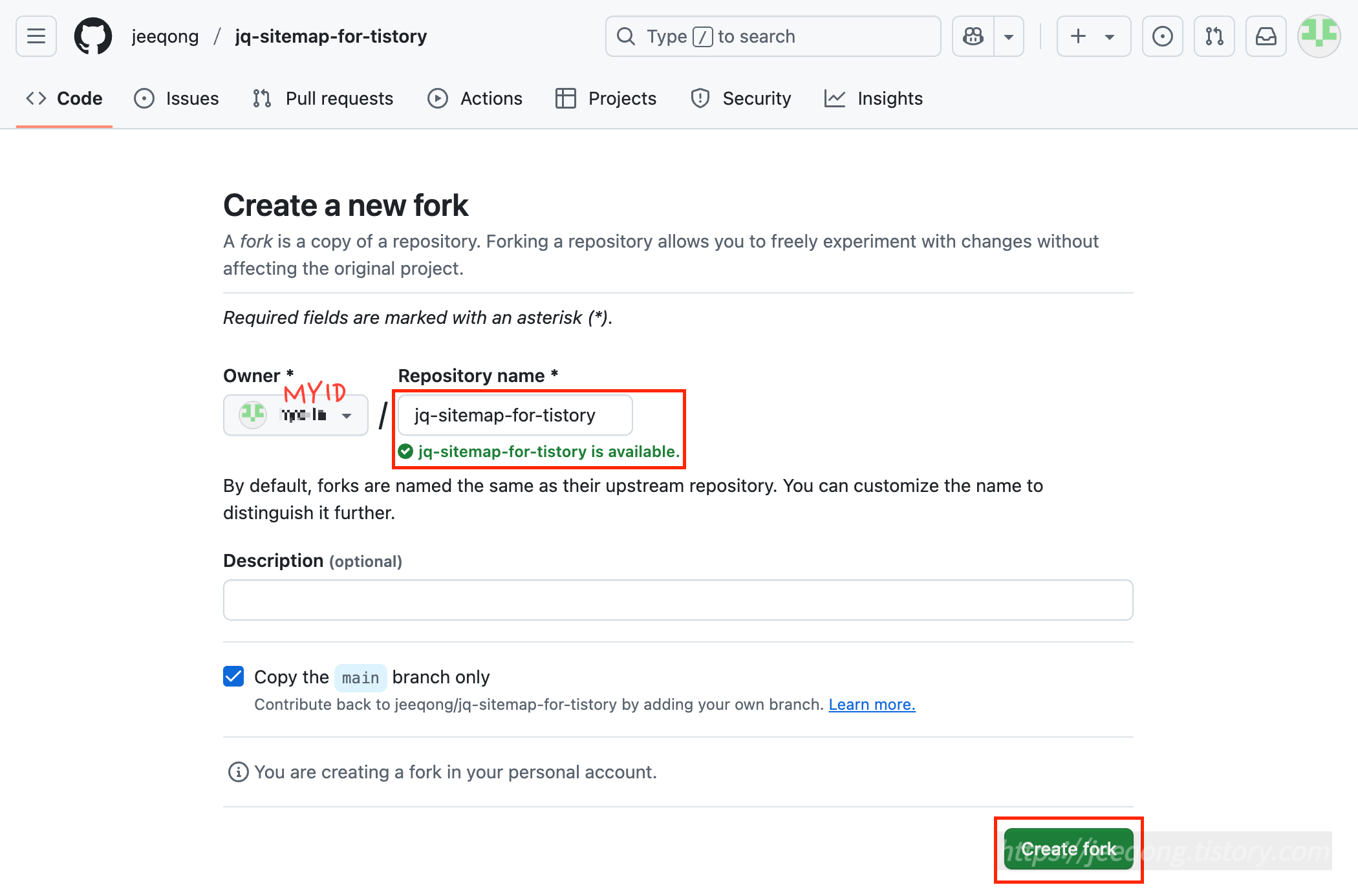Click the GitHub octocat logo
The width and height of the screenshot is (1358, 896).
pyautogui.click(x=93, y=36)
